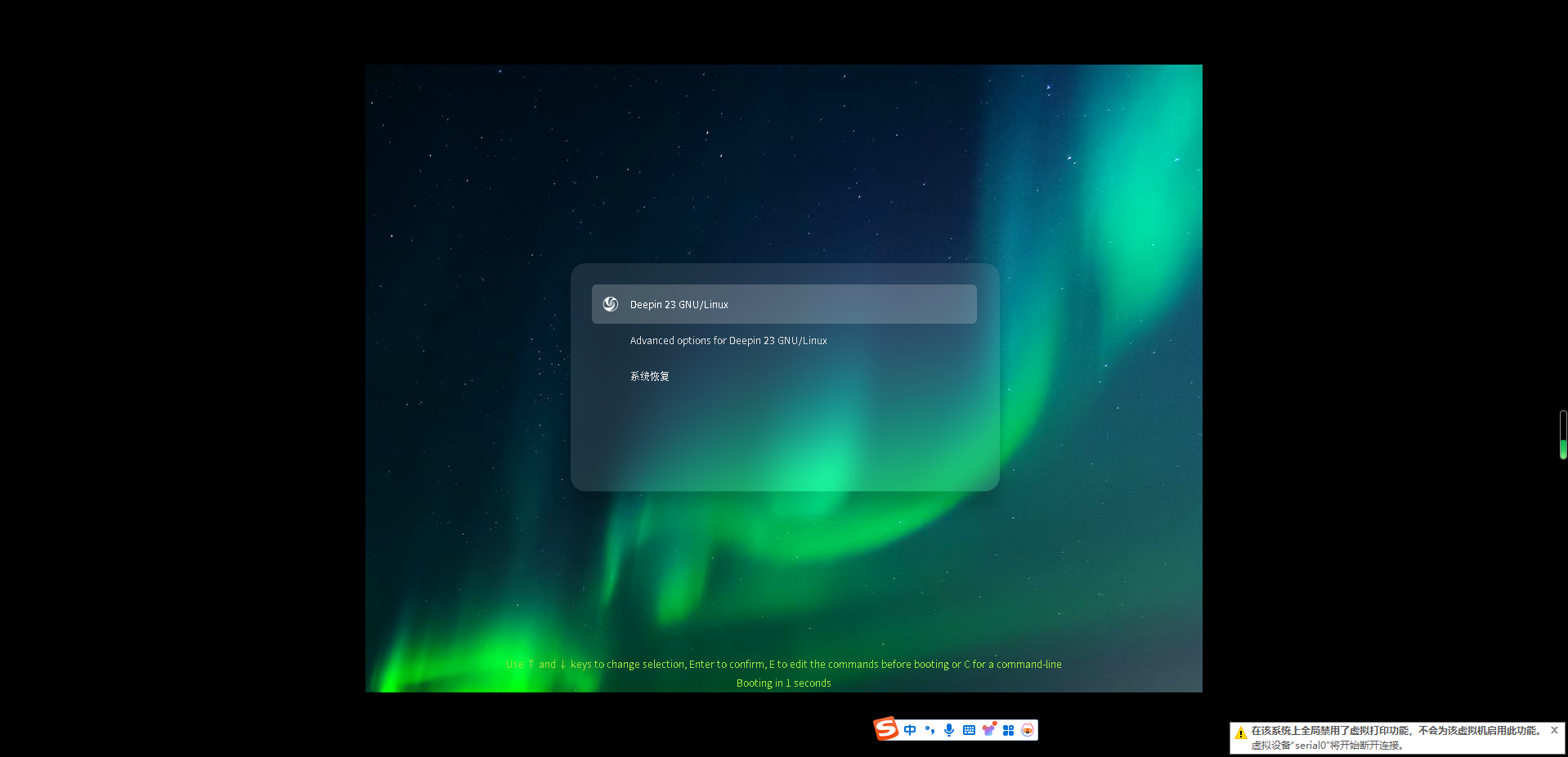Click the Deepin logo beside the first entry
Screen dimensions: 1568x757
click(611, 304)
